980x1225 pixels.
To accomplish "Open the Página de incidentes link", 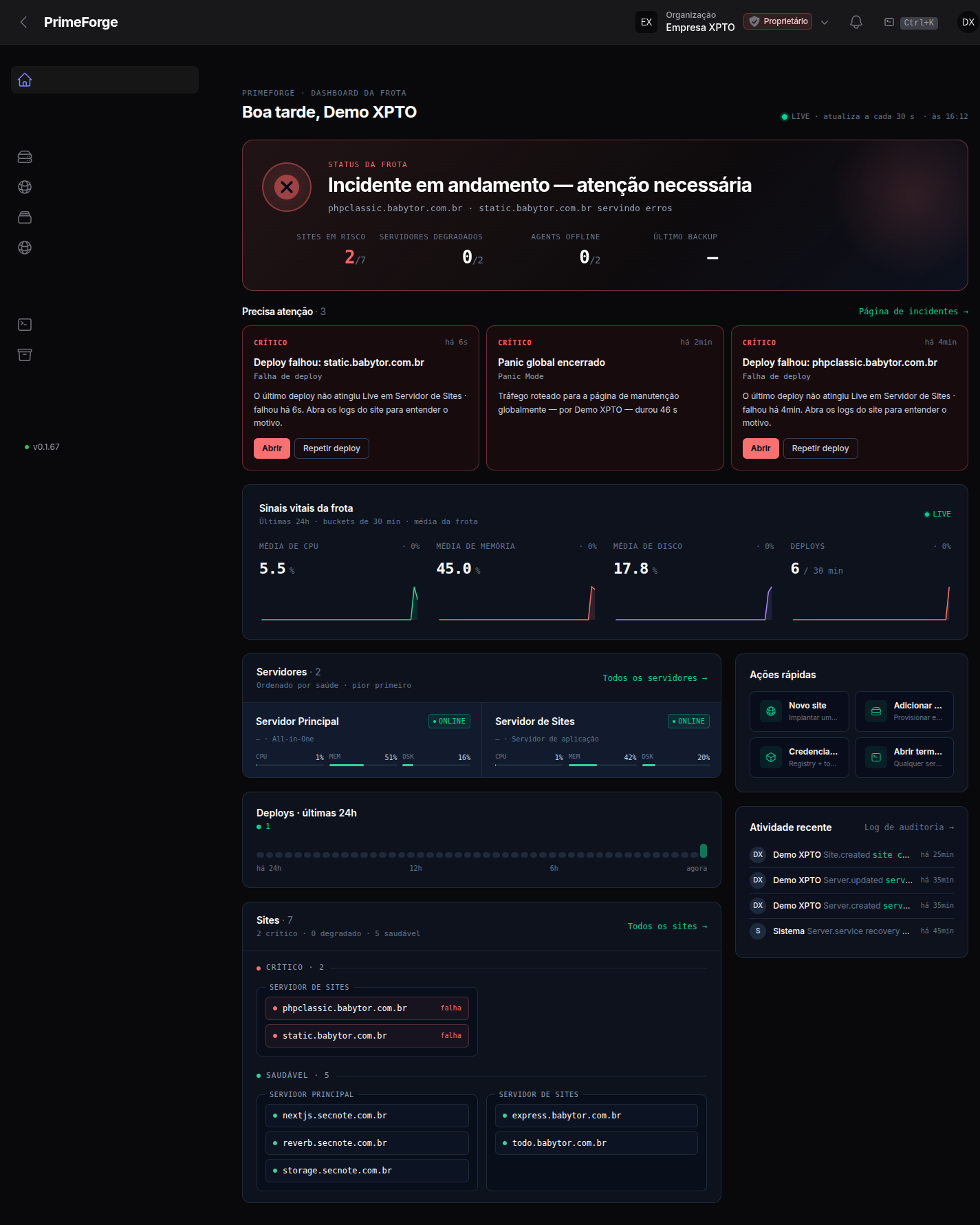I will pyautogui.click(x=913, y=312).
